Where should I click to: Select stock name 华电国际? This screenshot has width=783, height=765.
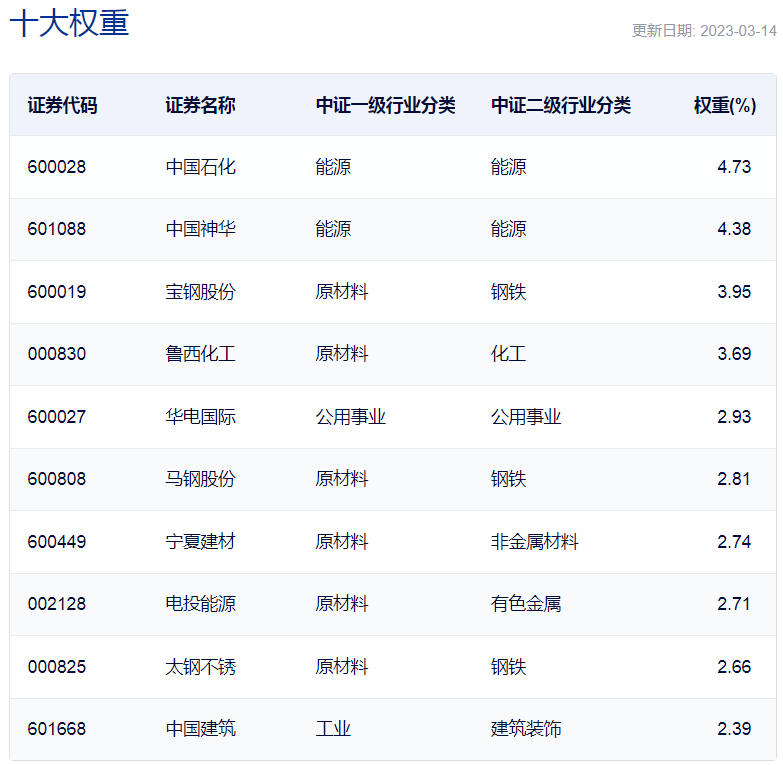coord(200,416)
